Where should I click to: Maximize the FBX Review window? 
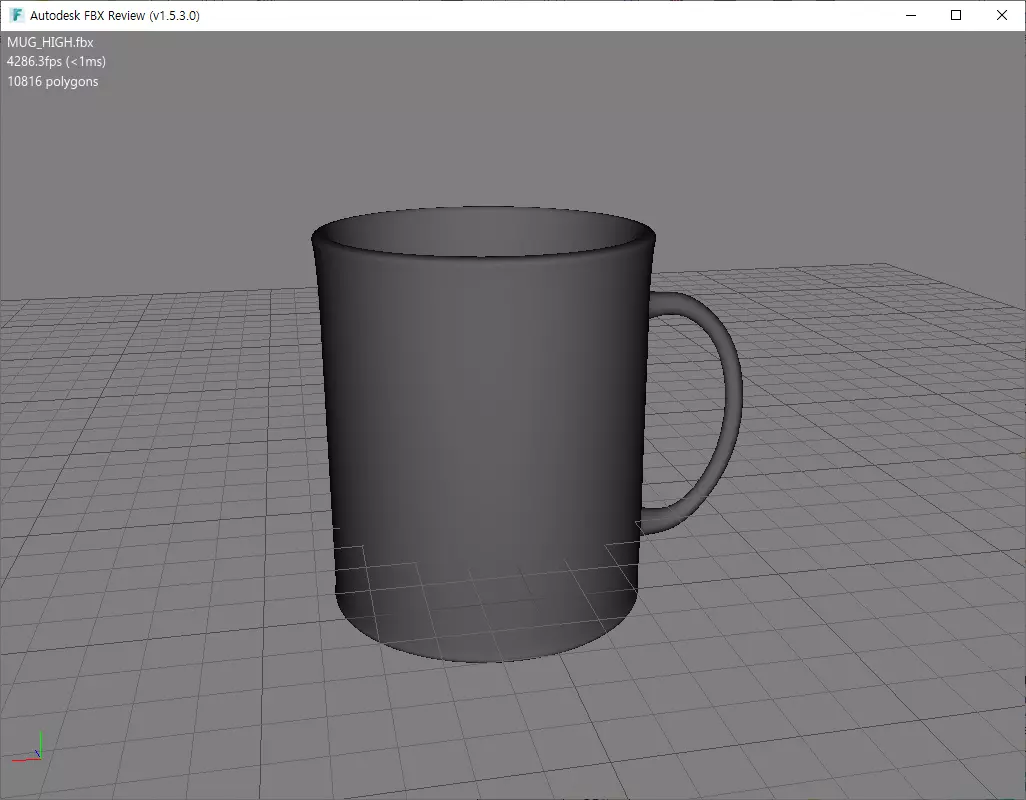tap(956, 15)
